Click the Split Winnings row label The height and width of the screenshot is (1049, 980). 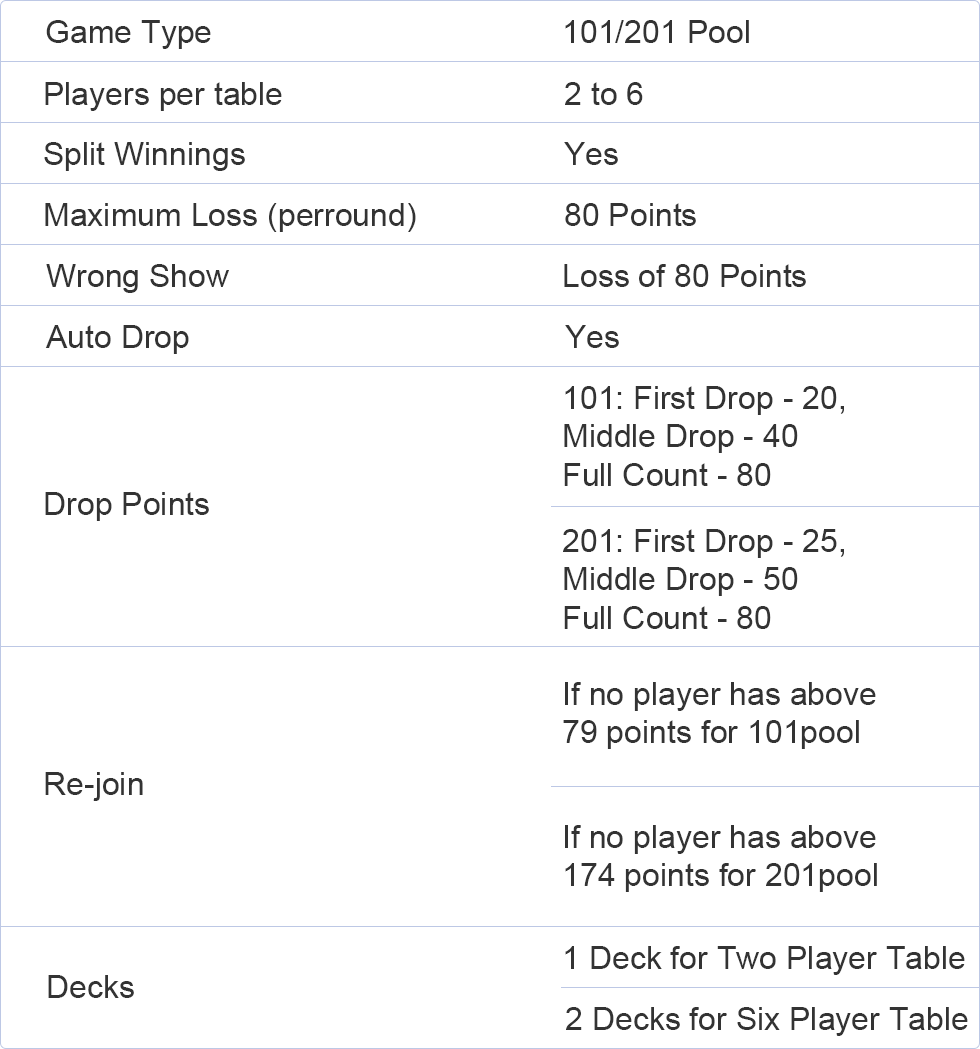click(x=144, y=155)
